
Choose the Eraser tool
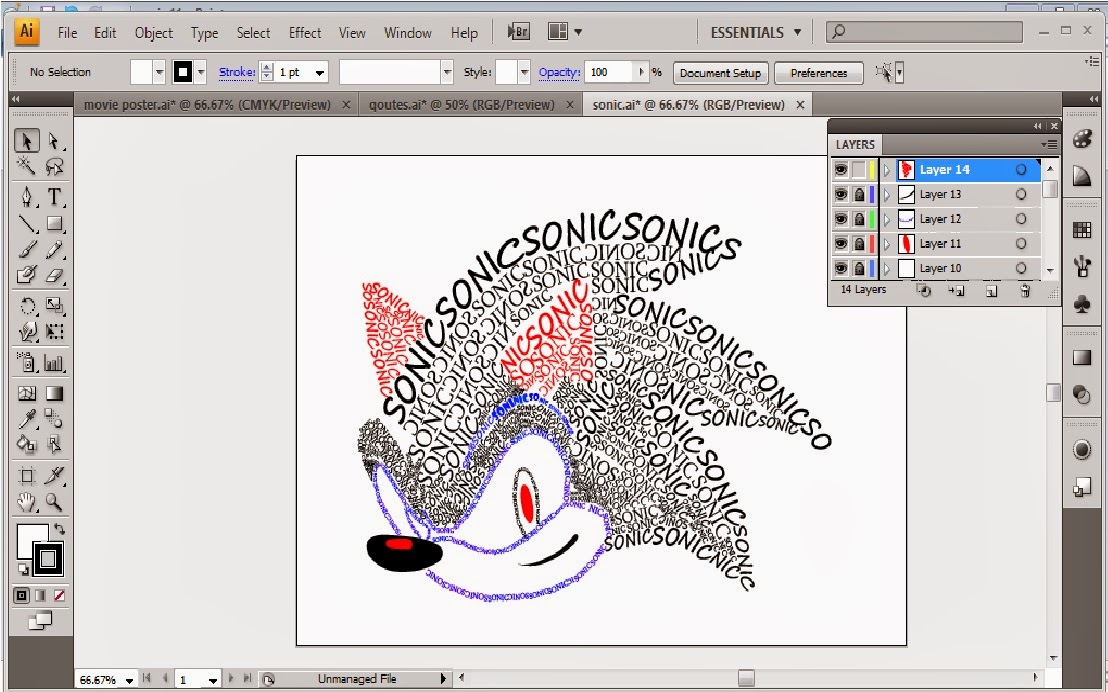click(x=54, y=275)
